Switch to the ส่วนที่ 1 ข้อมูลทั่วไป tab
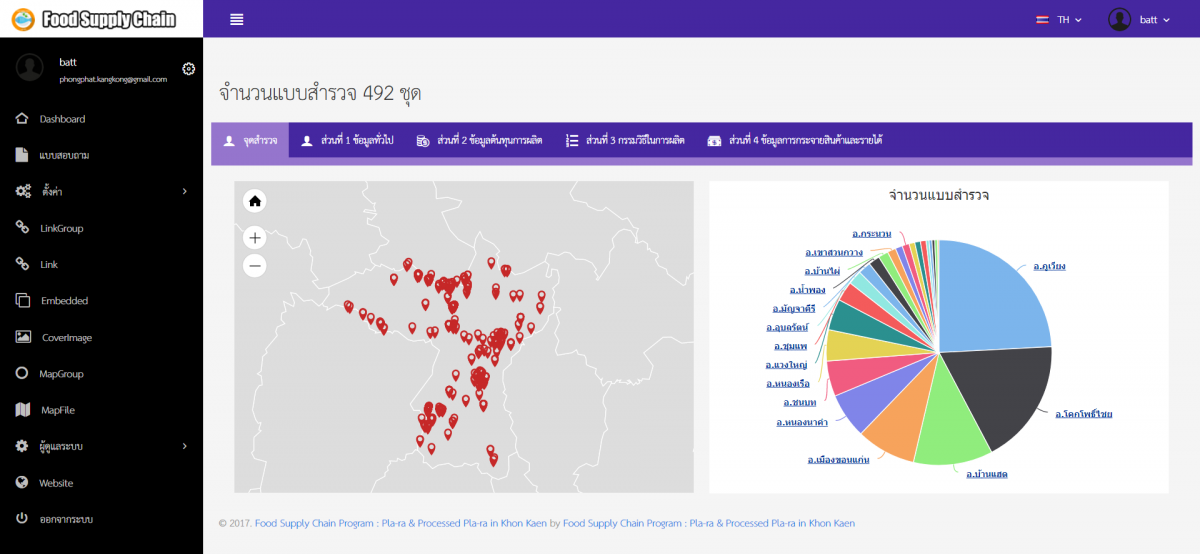1200x554 pixels. point(347,141)
